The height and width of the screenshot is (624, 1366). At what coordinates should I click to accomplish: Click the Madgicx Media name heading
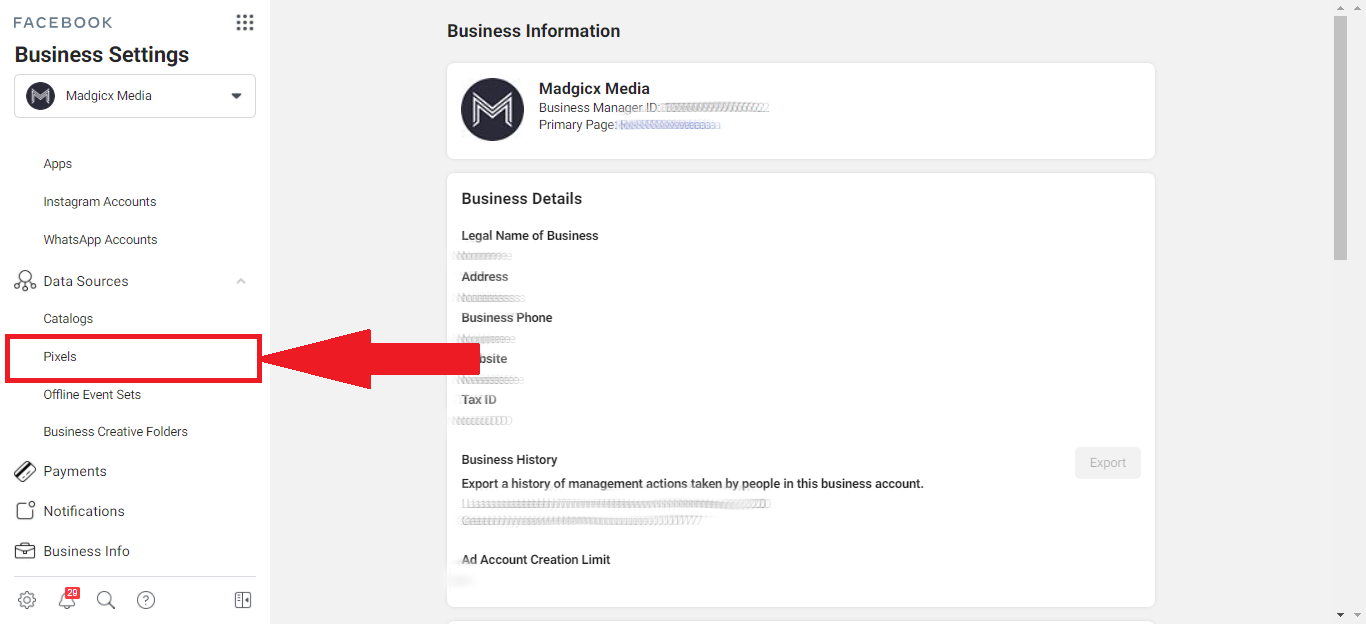594,89
